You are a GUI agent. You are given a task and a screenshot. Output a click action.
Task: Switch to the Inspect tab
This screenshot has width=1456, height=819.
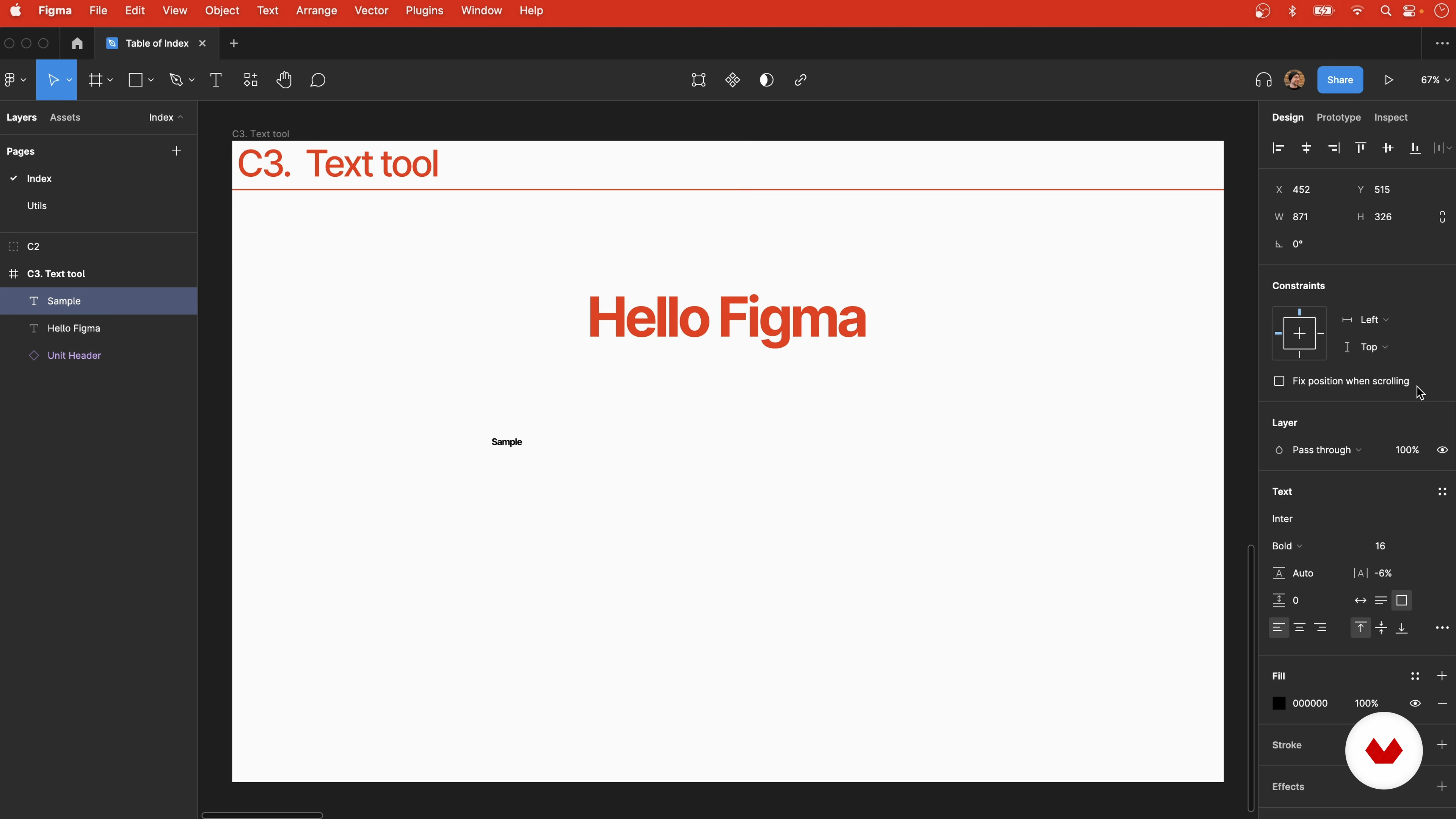coord(1391,117)
